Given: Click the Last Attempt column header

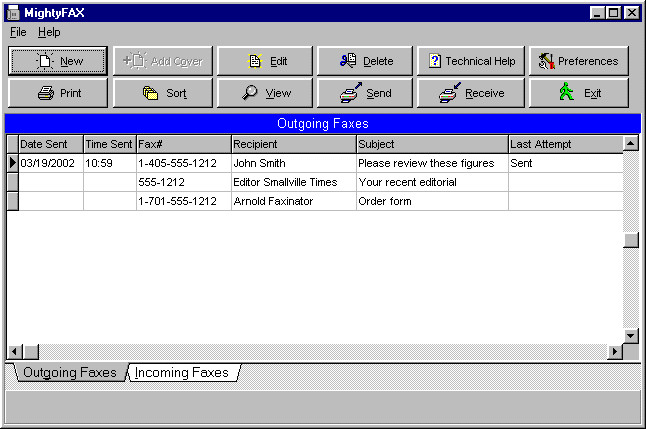Looking at the screenshot, I should pos(566,144).
